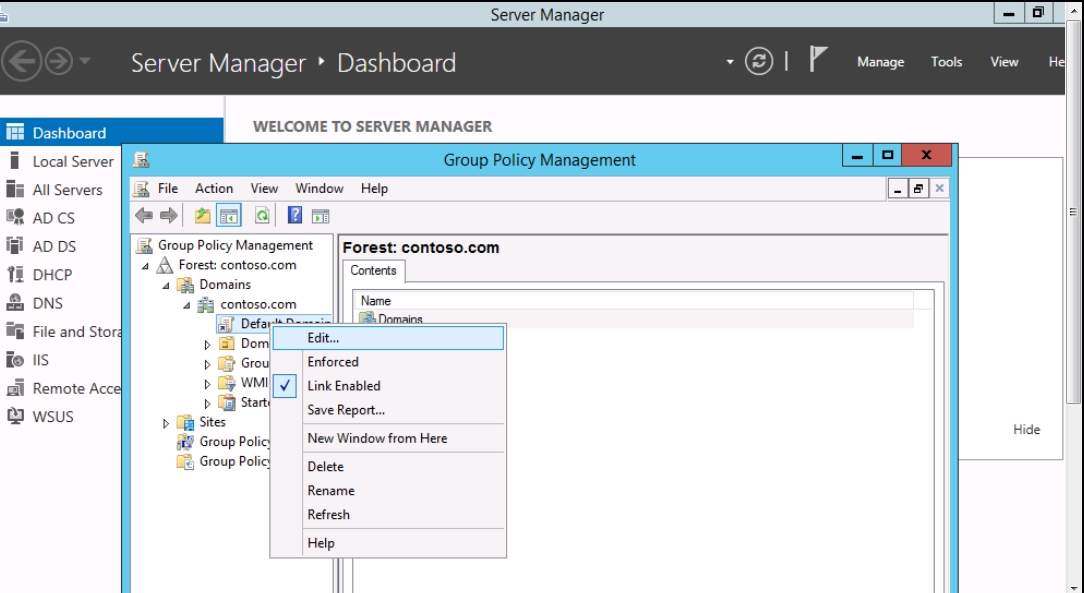Image resolution: width=1084 pixels, height=593 pixels.
Task: Switch to the Contents tab
Action: tap(373, 270)
